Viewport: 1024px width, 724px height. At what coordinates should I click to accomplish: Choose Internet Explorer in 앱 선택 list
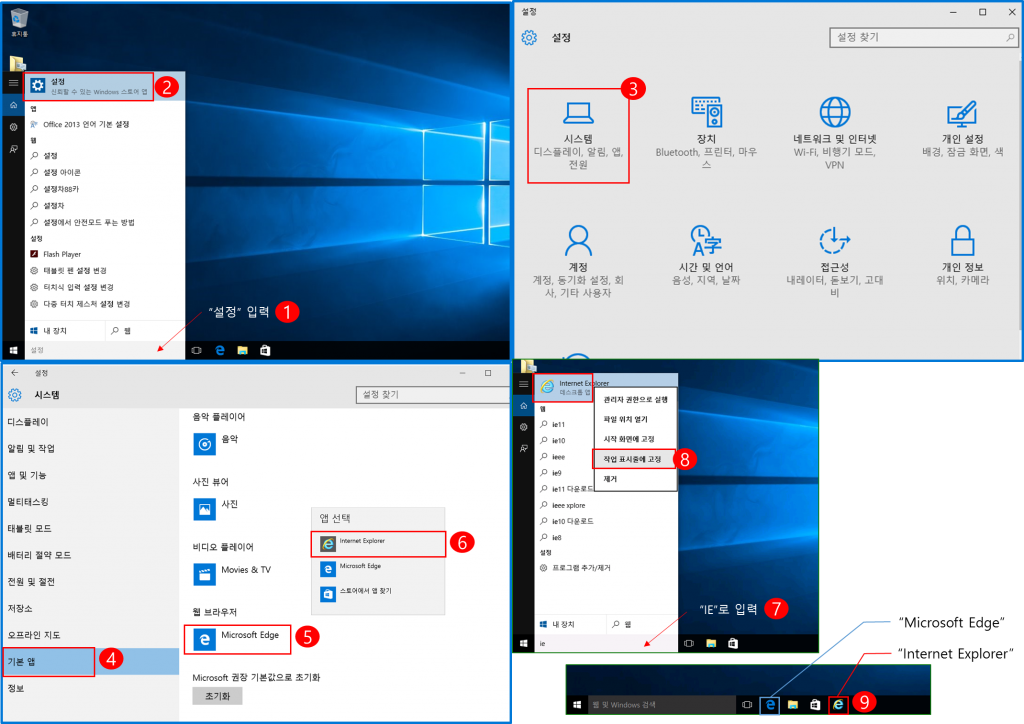pos(377,542)
